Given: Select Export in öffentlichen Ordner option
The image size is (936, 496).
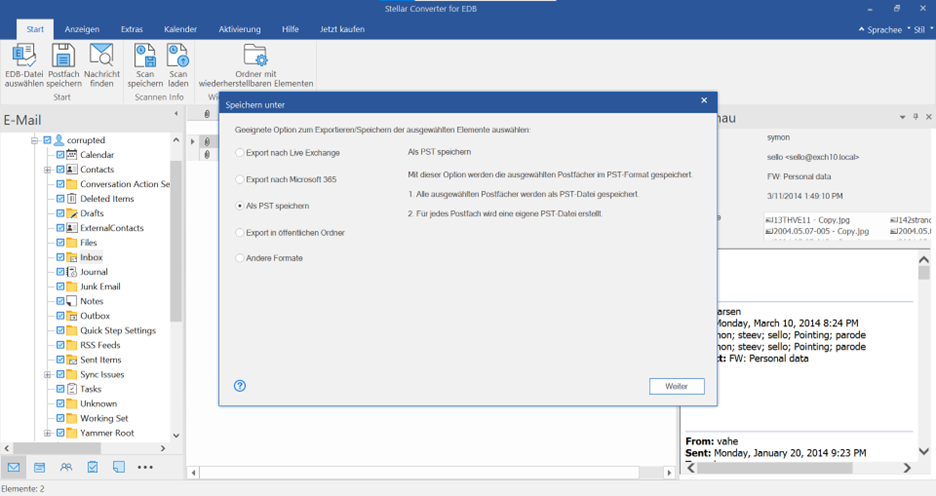Looking at the screenshot, I should click(x=291, y=233).
